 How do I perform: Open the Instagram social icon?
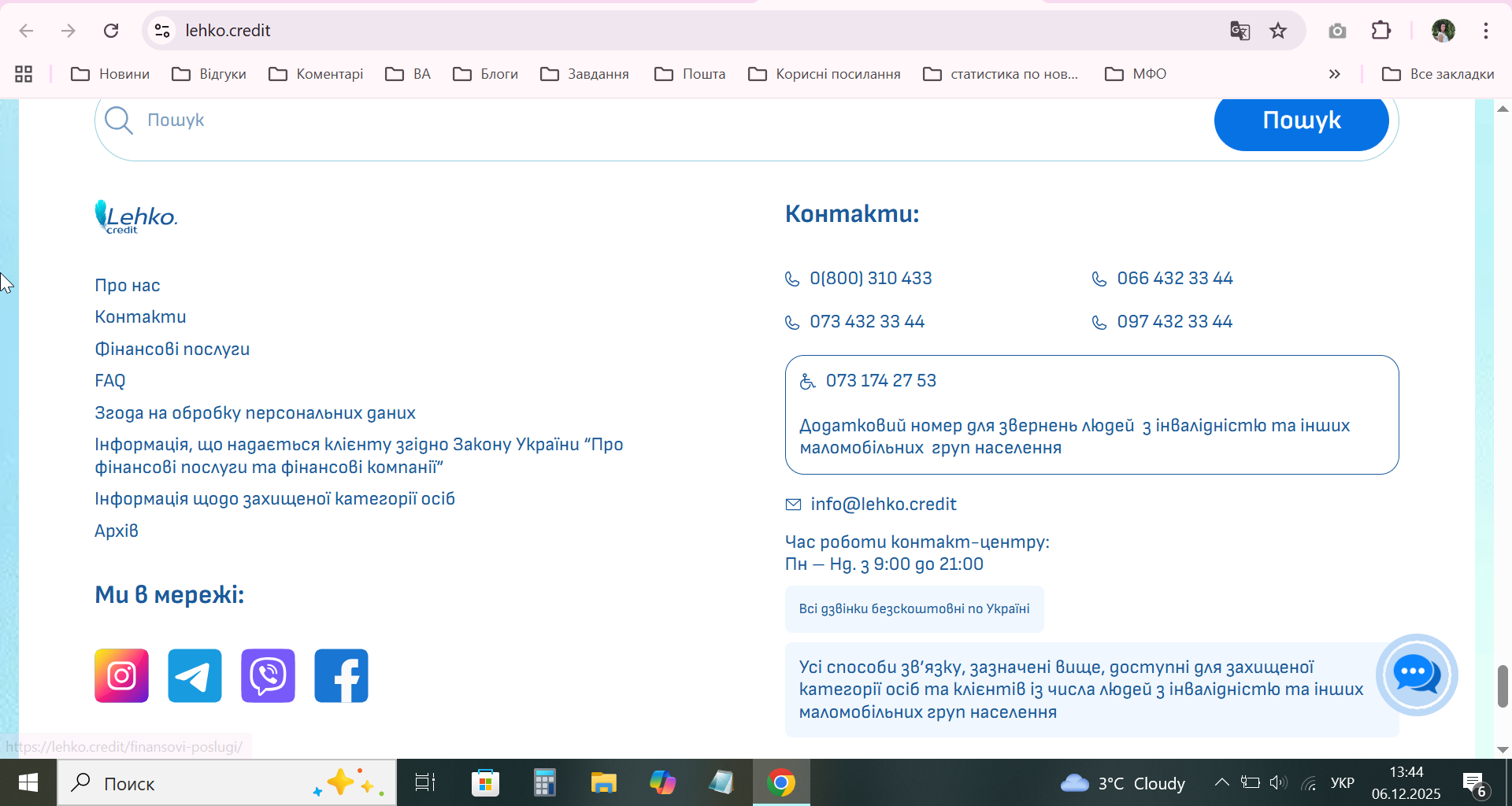click(x=121, y=675)
